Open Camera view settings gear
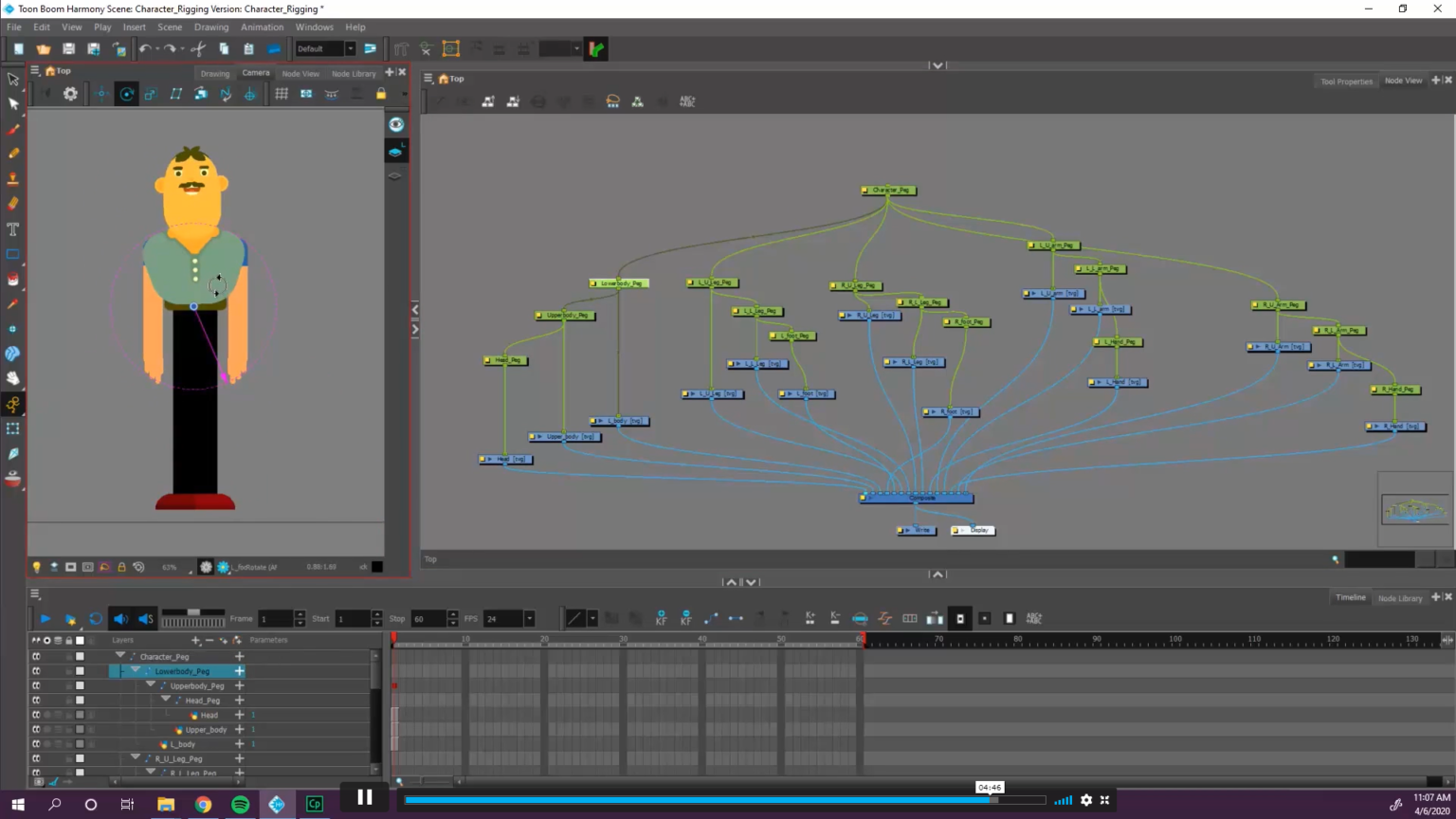Screen dimensions: 1456x819 point(70,94)
